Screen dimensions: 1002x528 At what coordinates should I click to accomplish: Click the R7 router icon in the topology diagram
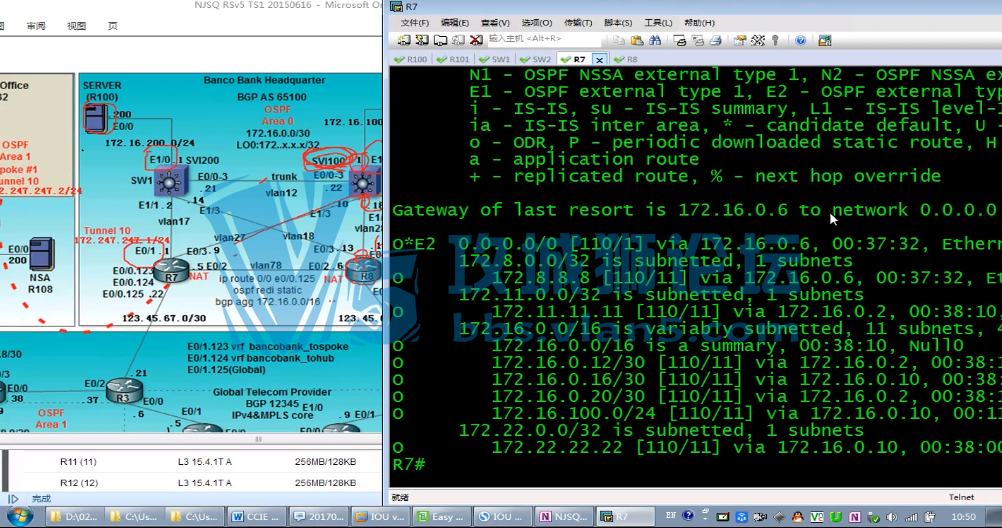click(x=171, y=270)
